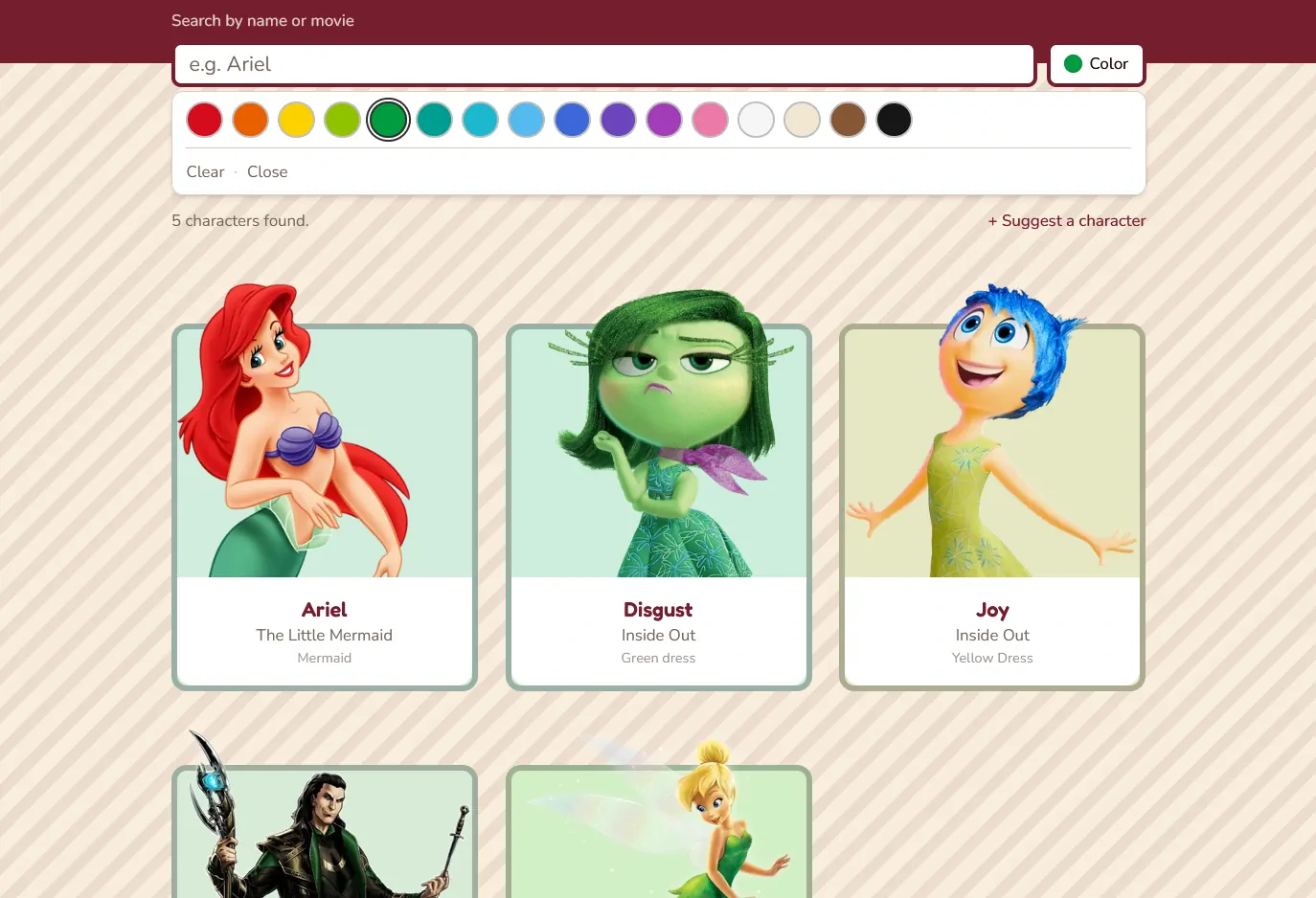The height and width of the screenshot is (898, 1316).
Task: Click Inside Out label under Disgust
Action: [x=659, y=636]
